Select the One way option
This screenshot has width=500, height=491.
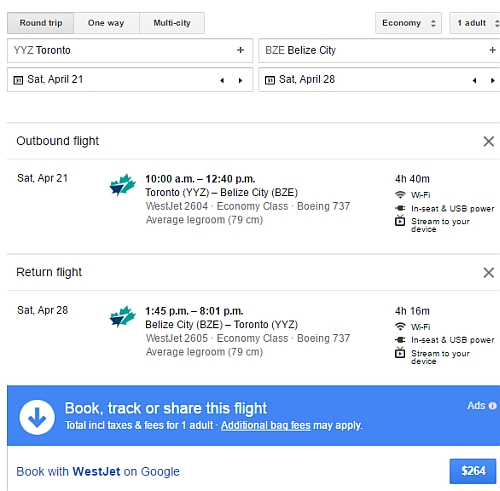(106, 23)
